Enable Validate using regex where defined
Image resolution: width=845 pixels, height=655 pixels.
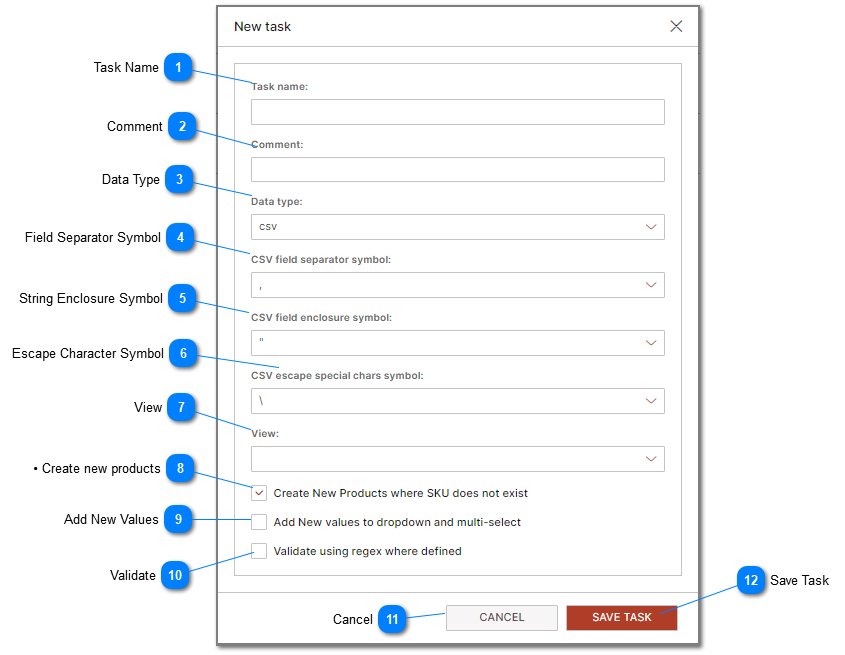[259, 551]
